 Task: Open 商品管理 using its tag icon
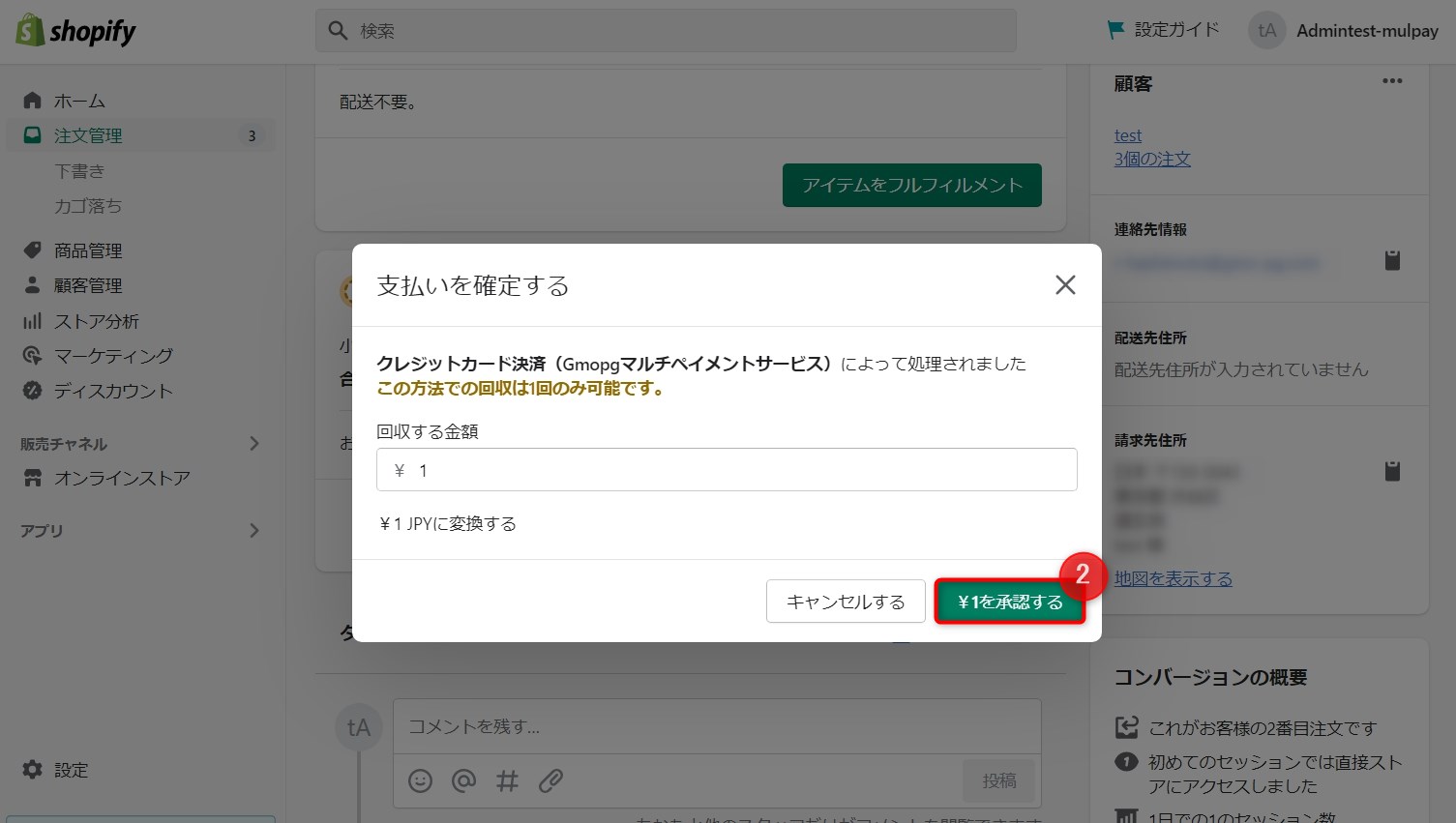32,250
